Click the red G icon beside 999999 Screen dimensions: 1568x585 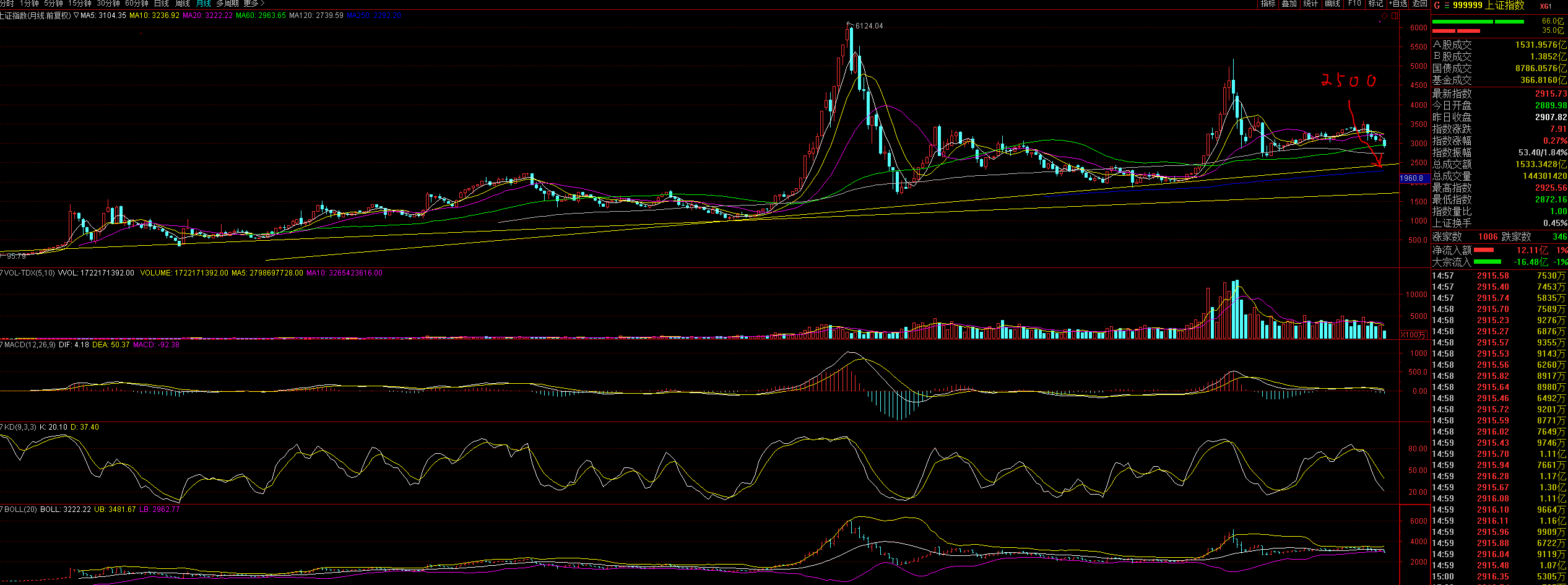pos(1437,5)
